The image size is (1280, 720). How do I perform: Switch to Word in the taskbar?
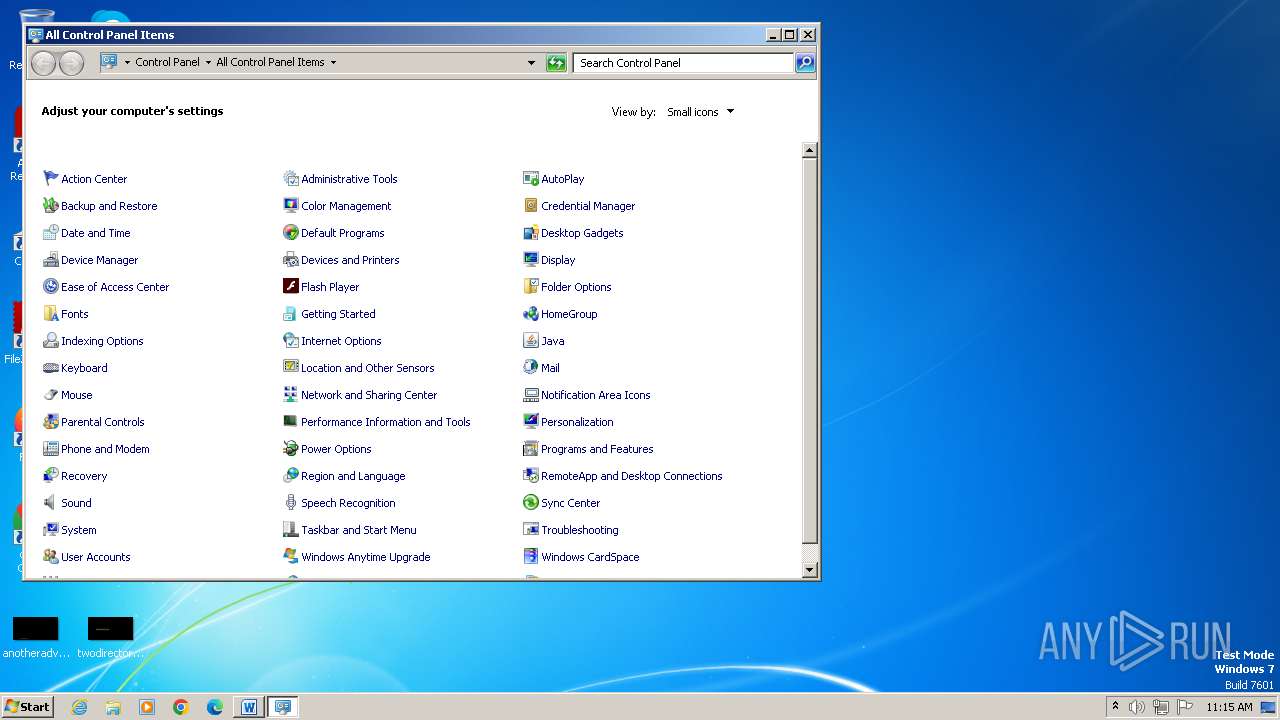point(249,707)
